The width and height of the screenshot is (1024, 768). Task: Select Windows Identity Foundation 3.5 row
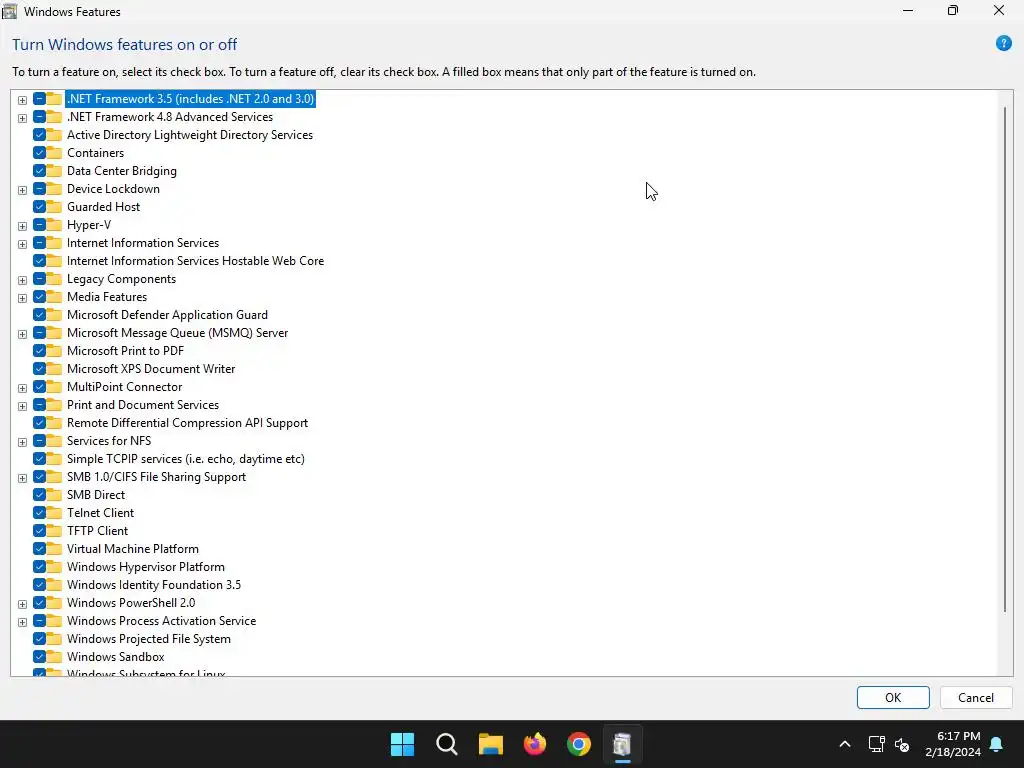153,584
